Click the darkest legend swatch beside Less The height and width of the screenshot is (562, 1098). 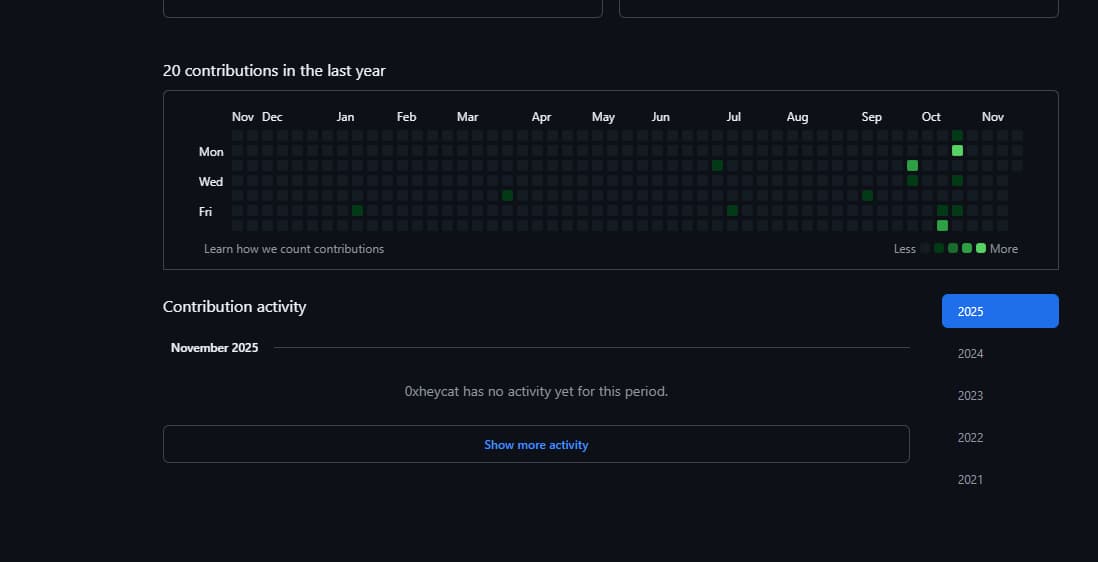click(x=925, y=248)
